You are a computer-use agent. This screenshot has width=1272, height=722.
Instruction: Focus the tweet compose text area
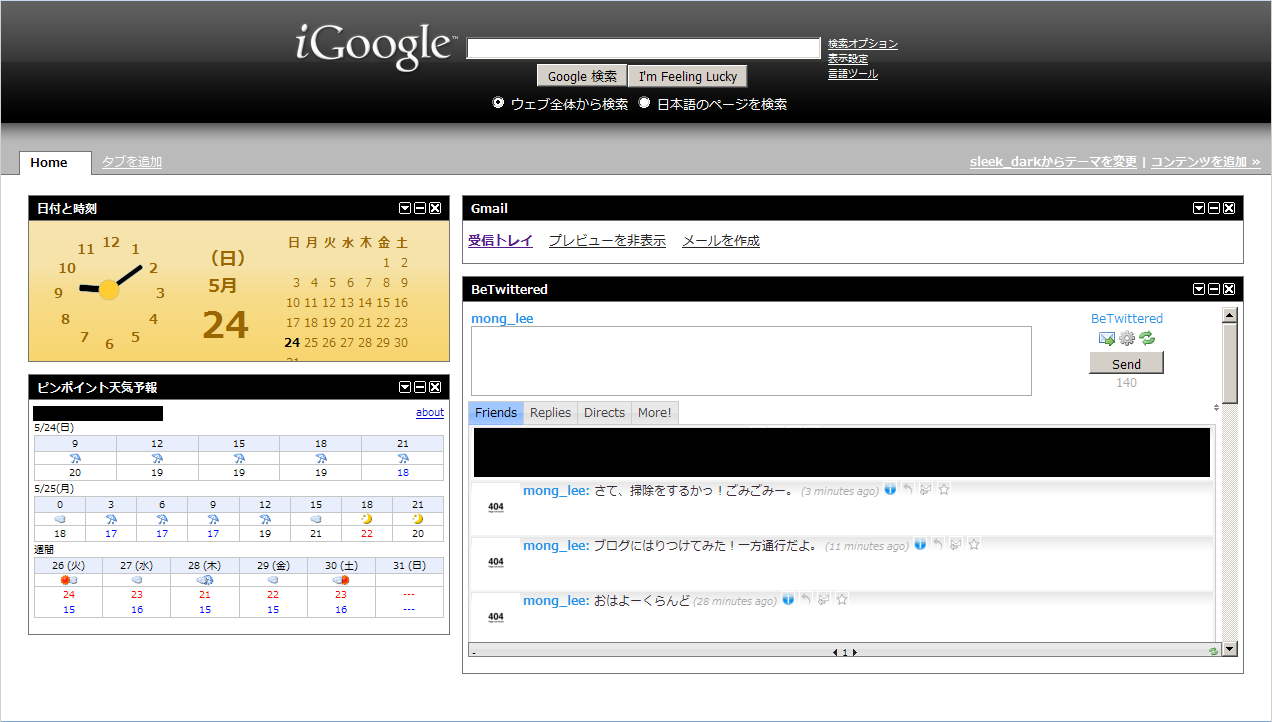(x=751, y=361)
